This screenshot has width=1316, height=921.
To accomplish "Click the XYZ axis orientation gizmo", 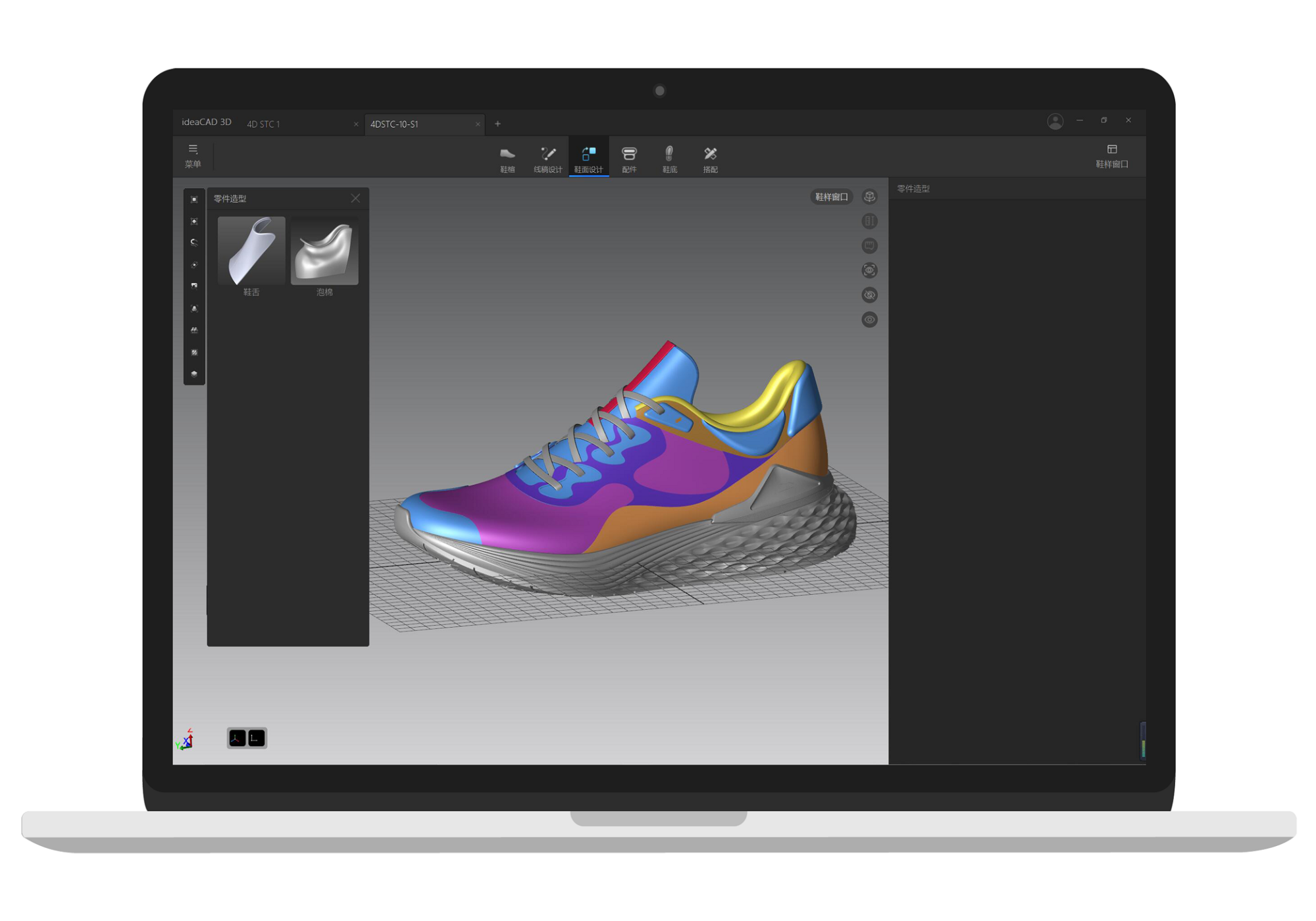I will (x=186, y=739).
